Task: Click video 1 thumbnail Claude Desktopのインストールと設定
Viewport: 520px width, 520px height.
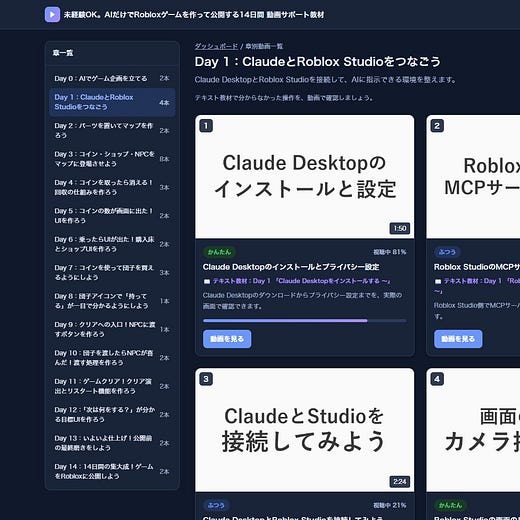Action: 305,177
